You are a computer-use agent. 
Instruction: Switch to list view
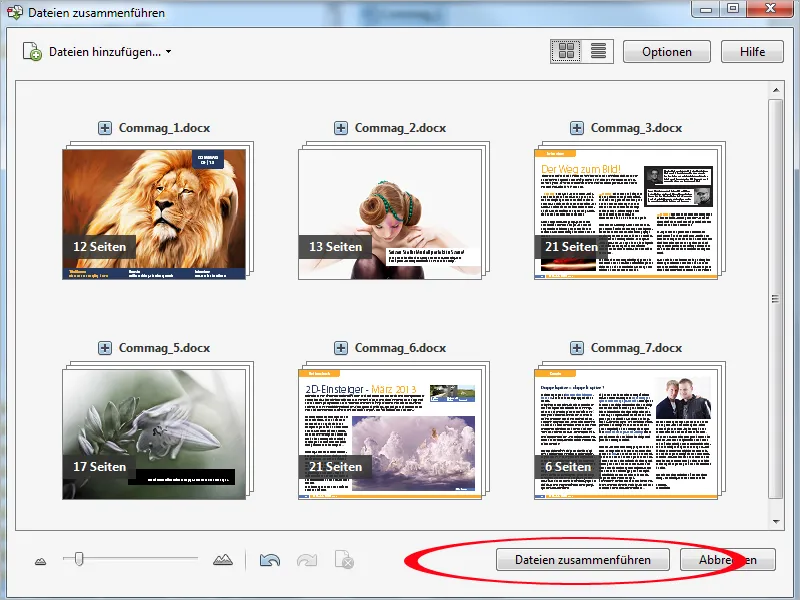pyautogui.click(x=598, y=51)
